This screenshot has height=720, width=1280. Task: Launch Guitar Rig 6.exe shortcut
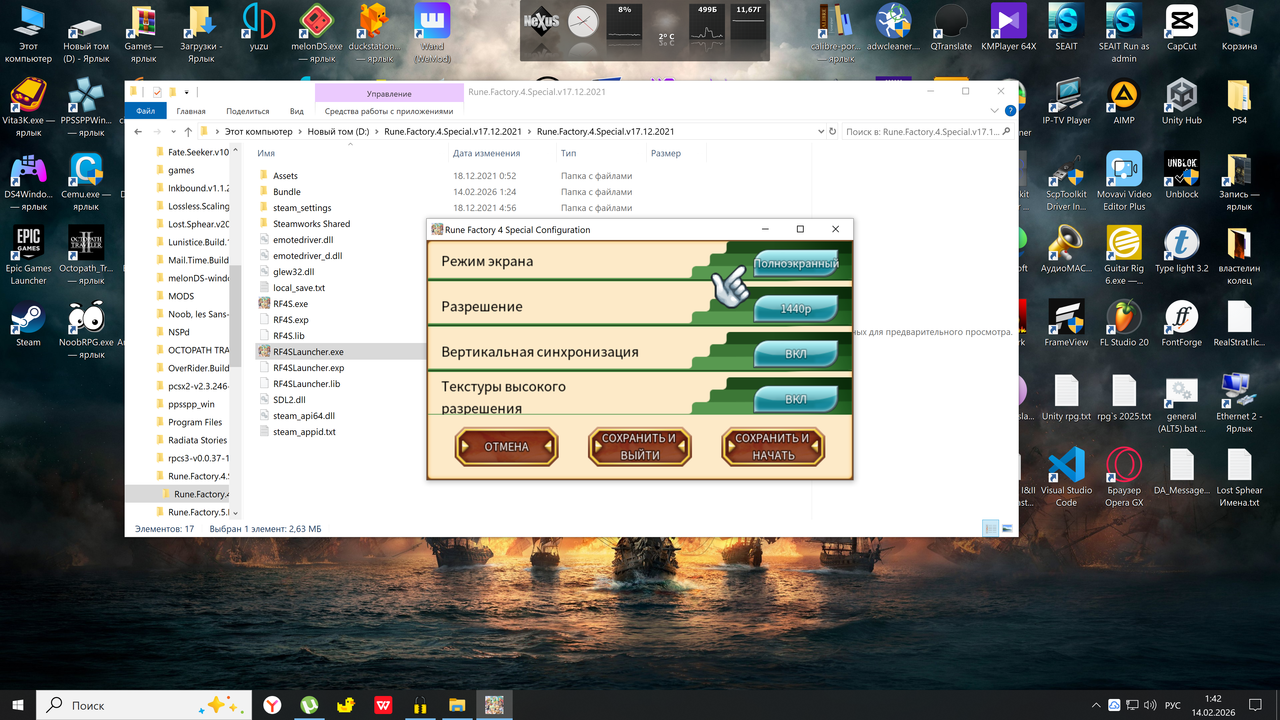click(x=1124, y=255)
